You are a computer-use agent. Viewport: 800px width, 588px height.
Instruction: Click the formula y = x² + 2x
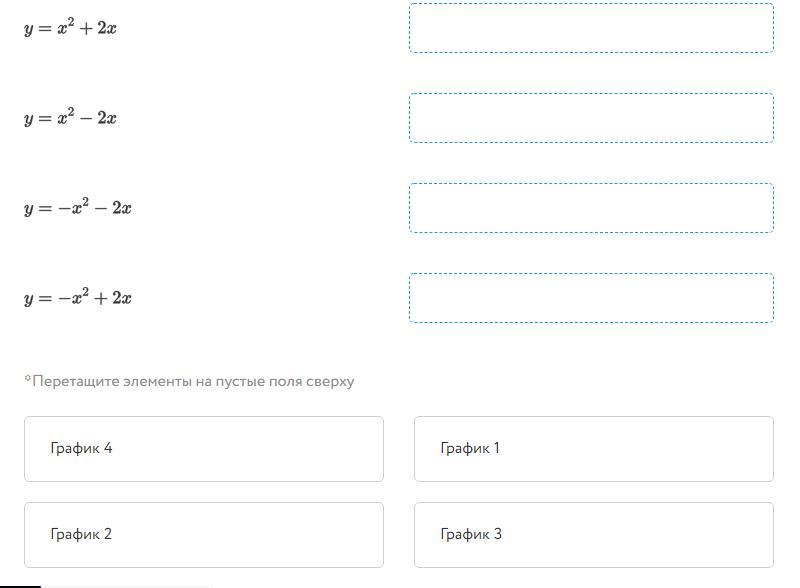[71, 28]
